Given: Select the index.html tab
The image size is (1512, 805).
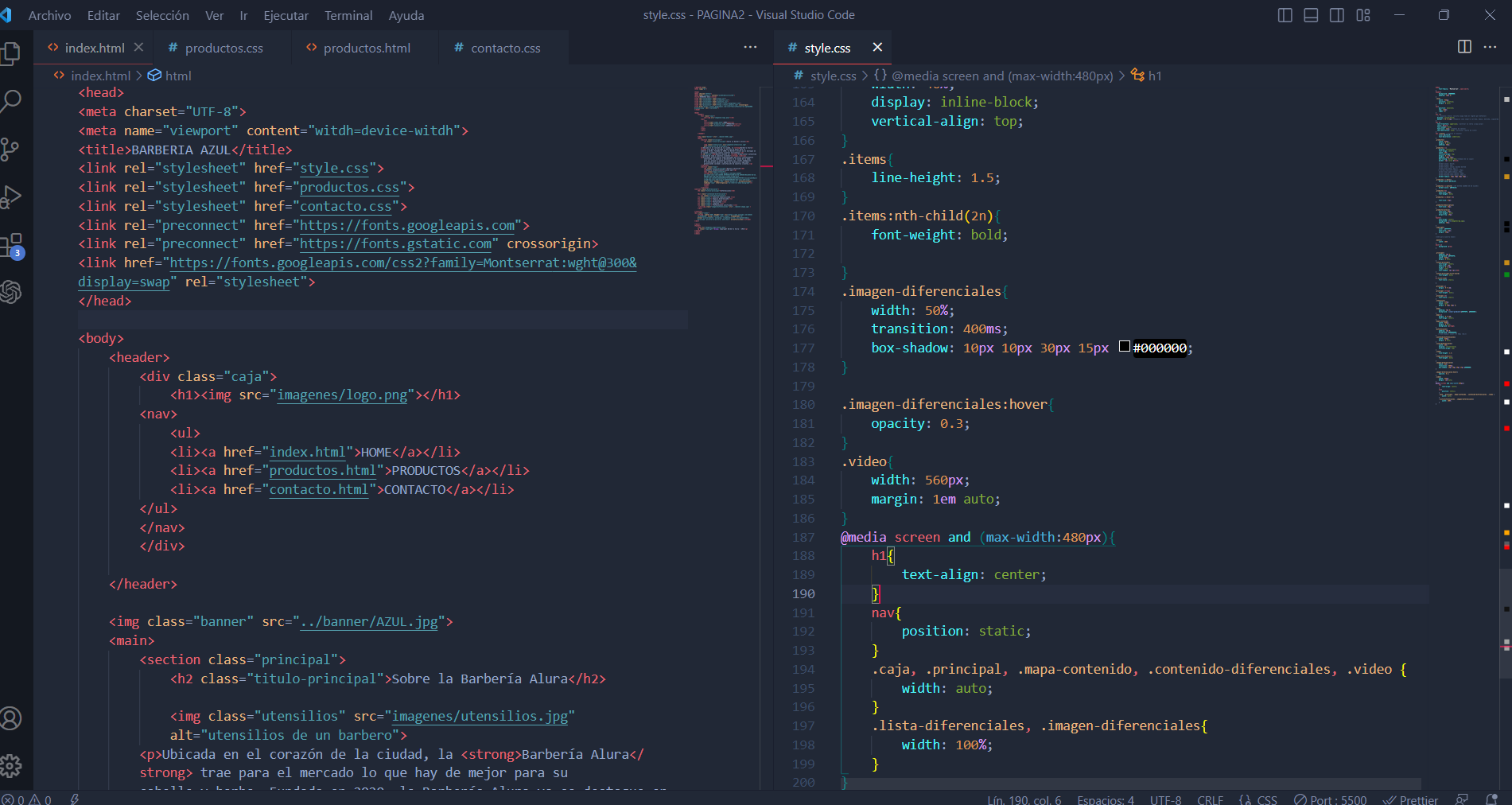Looking at the screenshot, I should [x=94, y=48].
